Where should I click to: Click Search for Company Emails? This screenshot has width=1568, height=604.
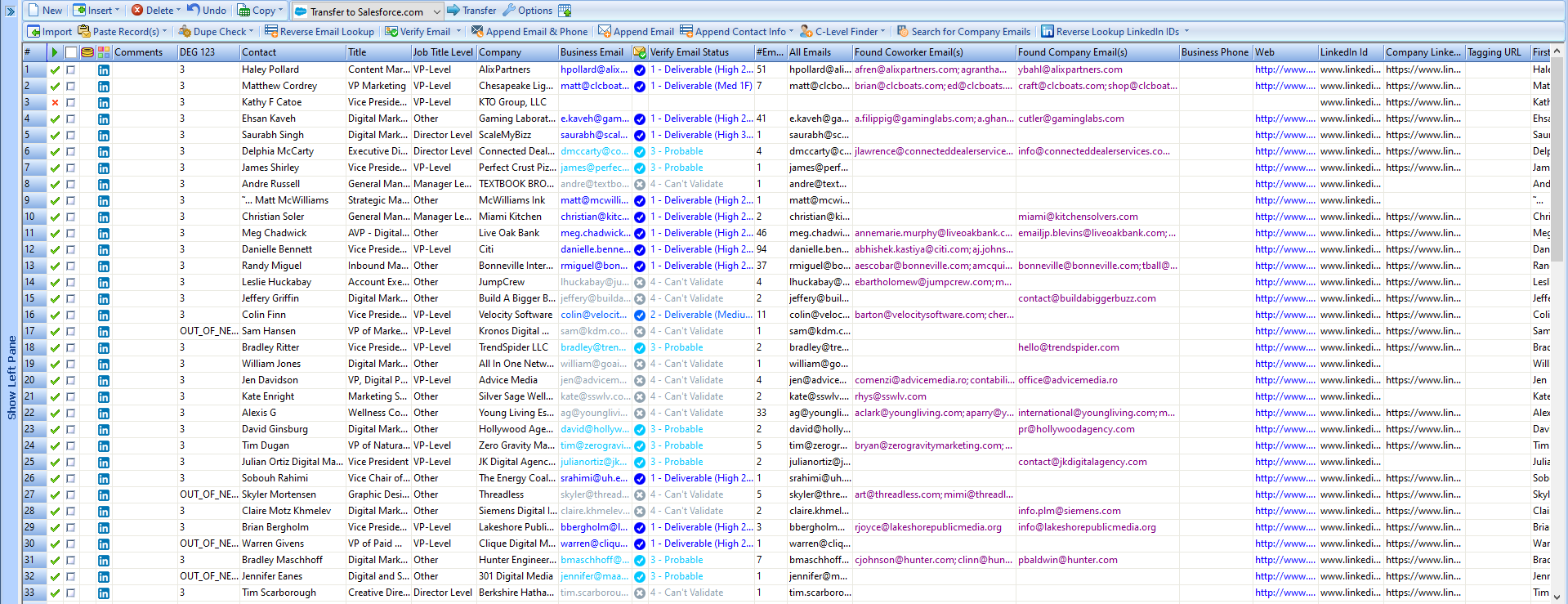click(x=963, y=32)
